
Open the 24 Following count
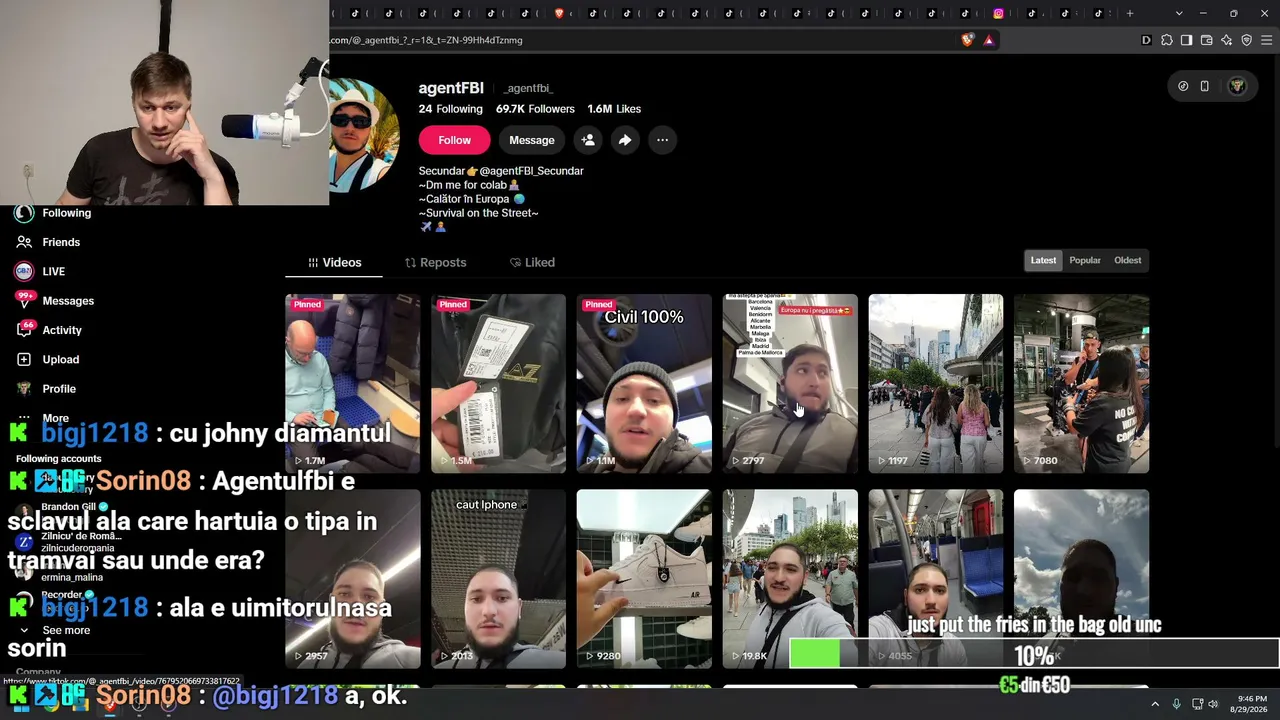coord(451,109)
